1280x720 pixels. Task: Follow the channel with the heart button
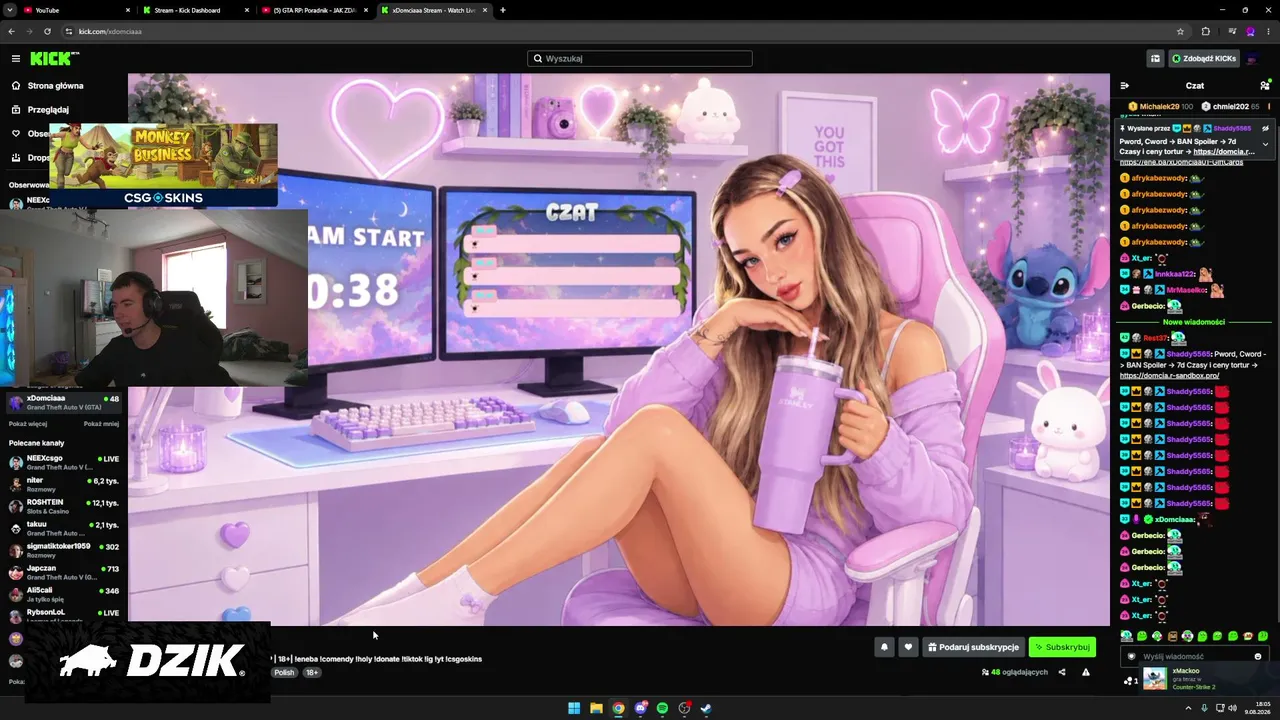coord(908,647)
